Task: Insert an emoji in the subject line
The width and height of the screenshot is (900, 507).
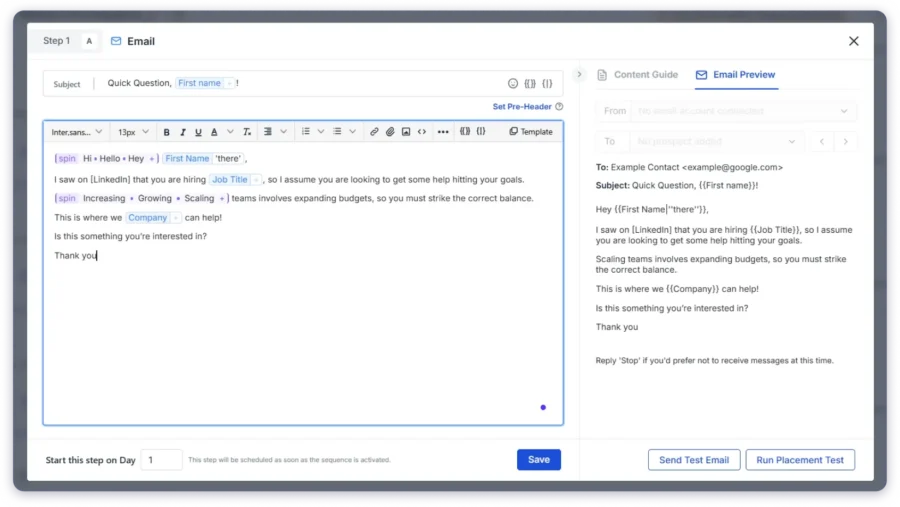Action: 513,84
